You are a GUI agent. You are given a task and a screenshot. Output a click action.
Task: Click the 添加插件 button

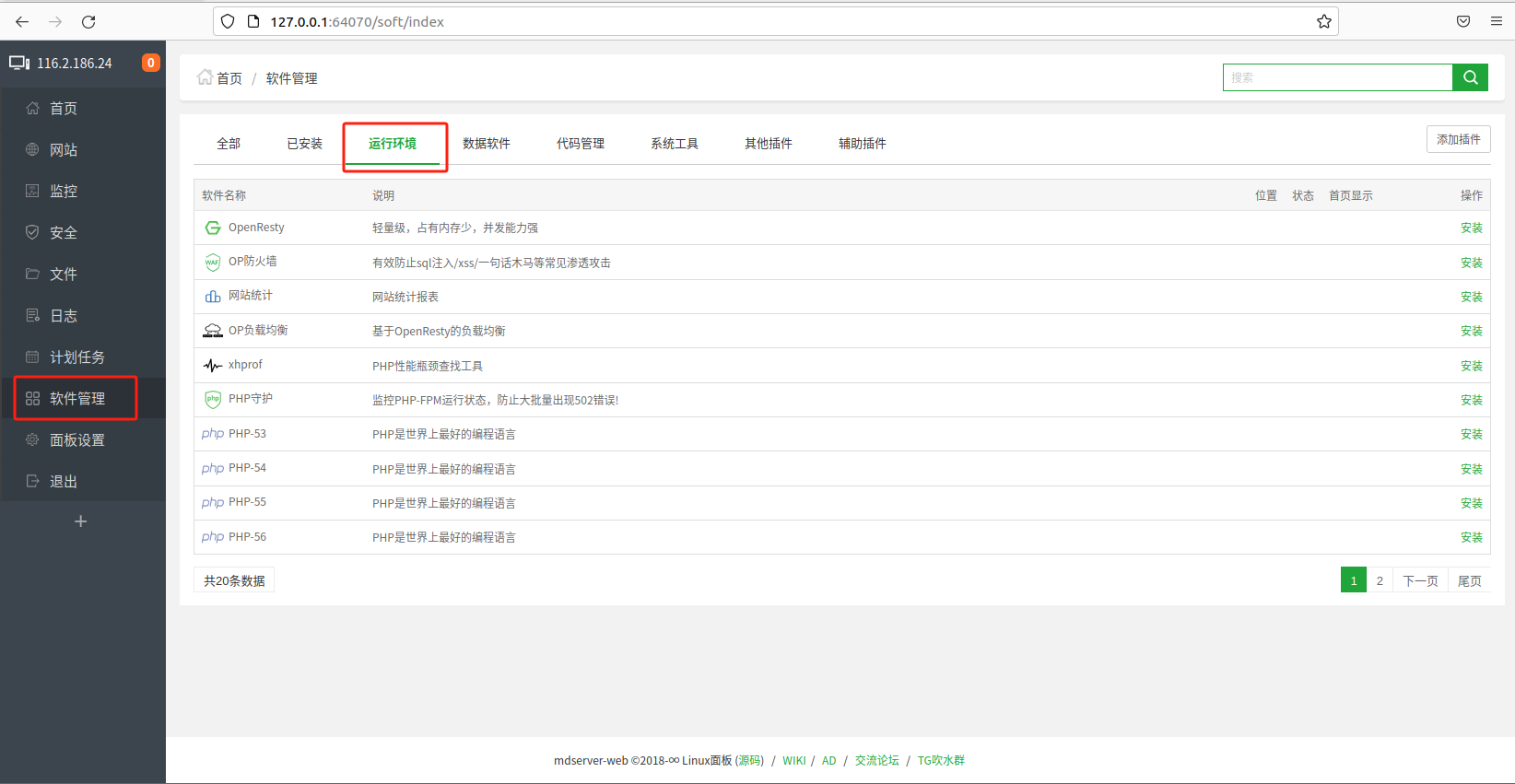pos(1459,139)
